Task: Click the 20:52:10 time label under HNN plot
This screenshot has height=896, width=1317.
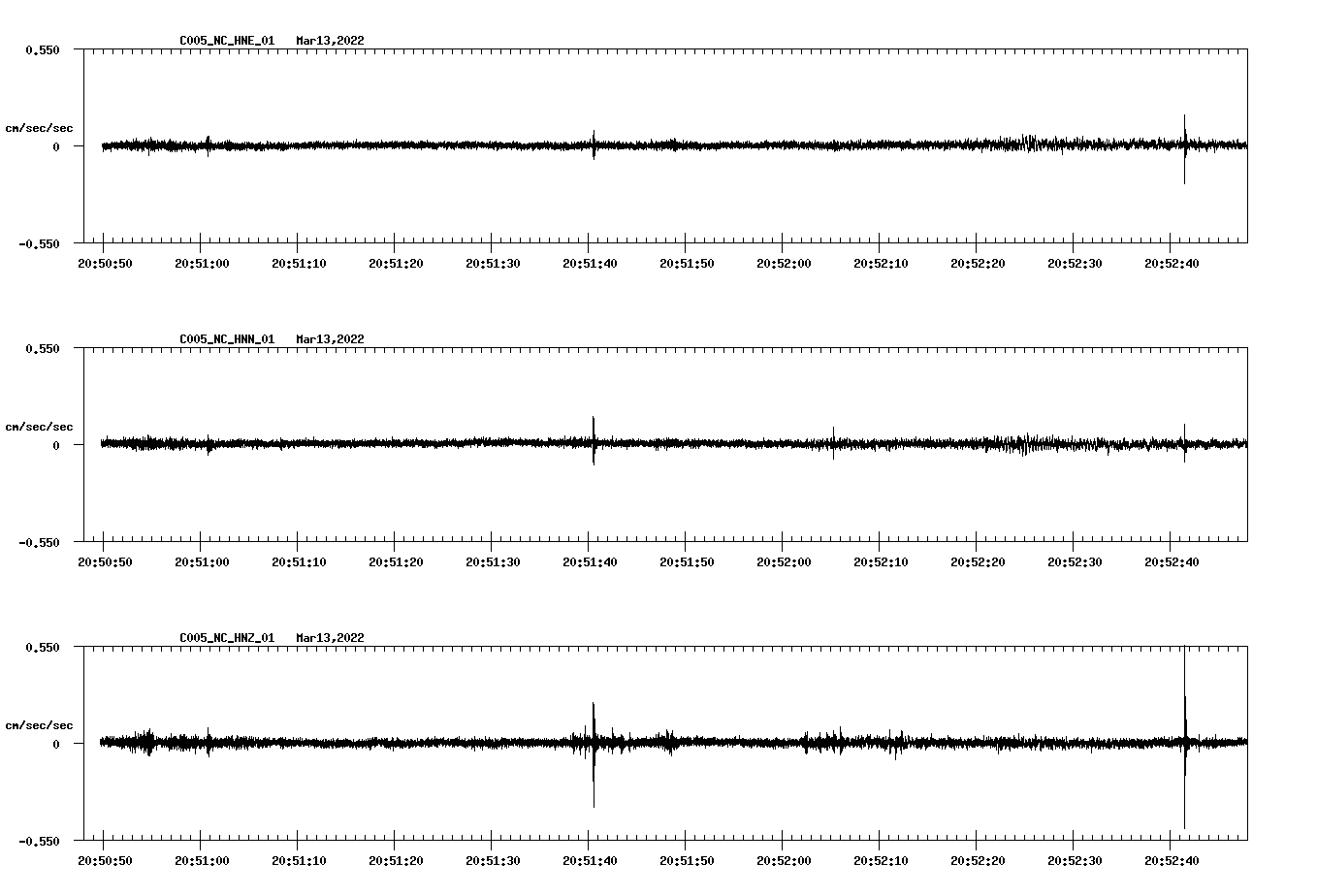Action: tap(881, 562)
